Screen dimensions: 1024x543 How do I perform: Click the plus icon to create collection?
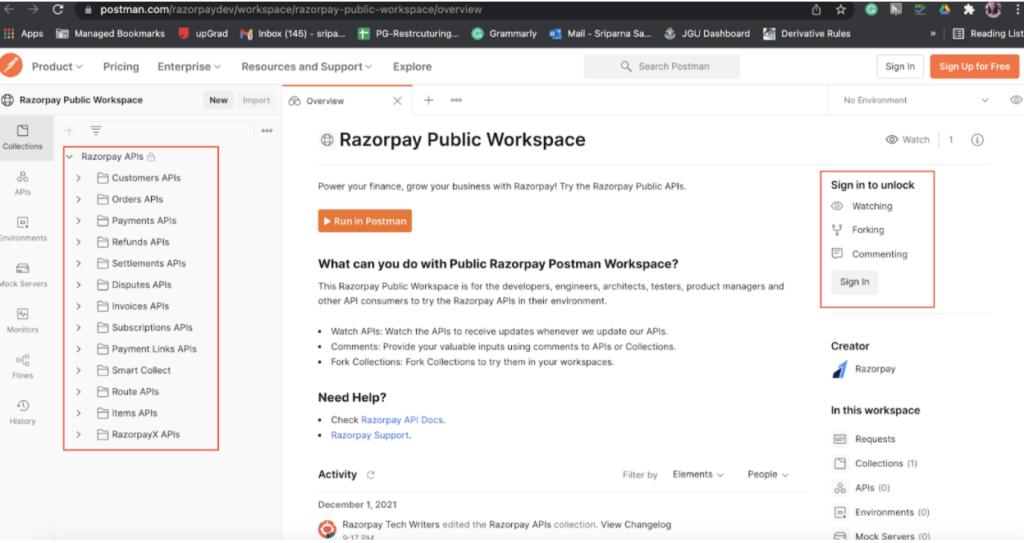click(69, 131)
